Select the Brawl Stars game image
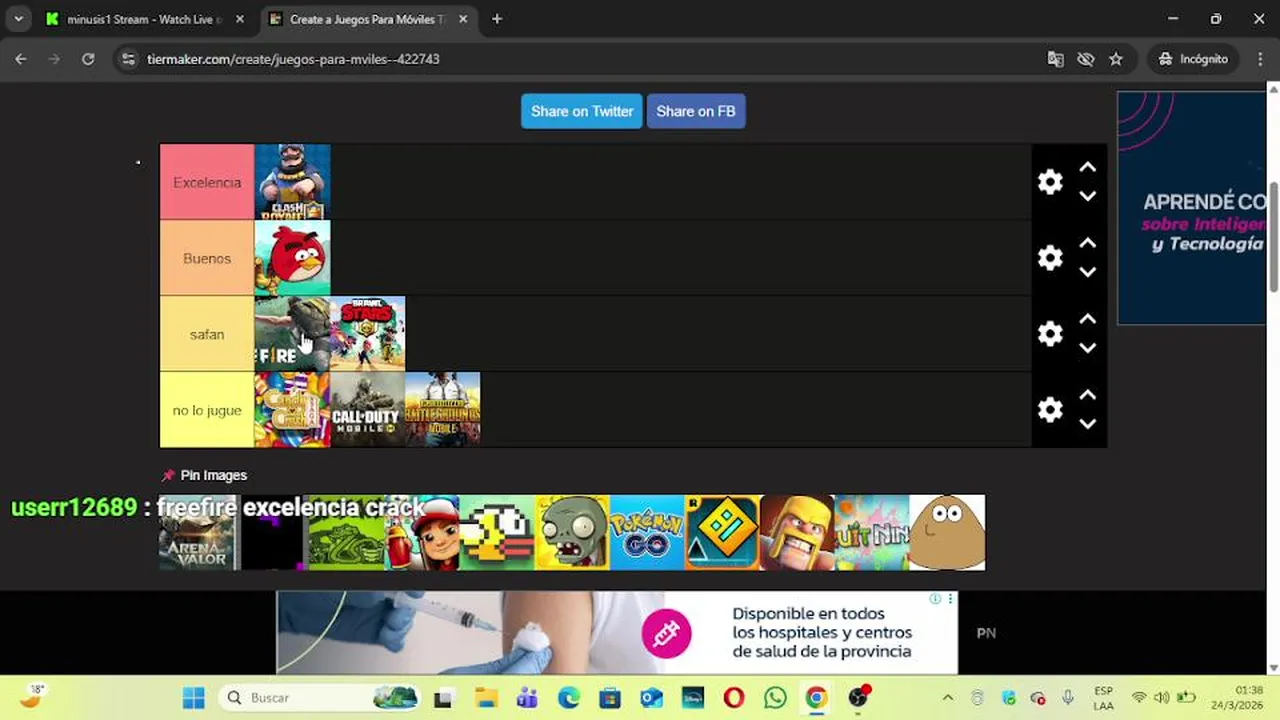The width and height of the screenshot is (1280, 720). tap(367, 334)
